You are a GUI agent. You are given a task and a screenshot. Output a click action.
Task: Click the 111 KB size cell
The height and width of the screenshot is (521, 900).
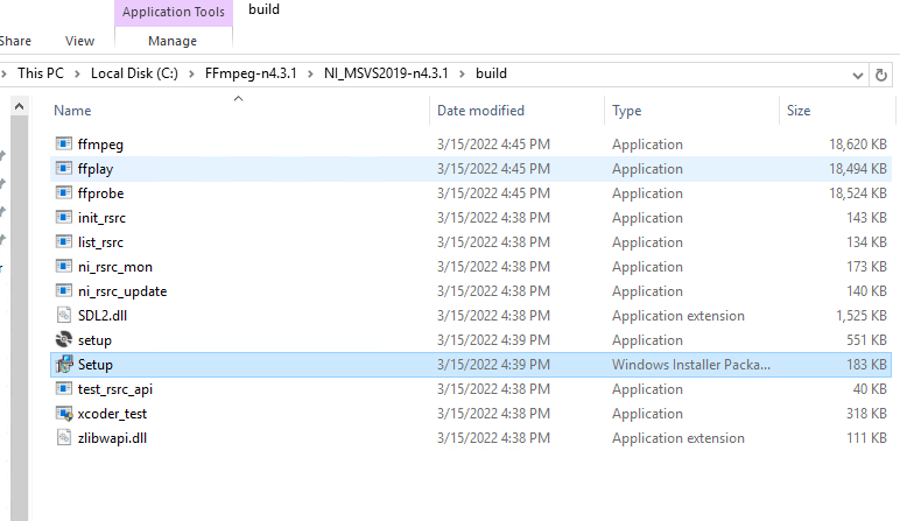coord(867,438)
